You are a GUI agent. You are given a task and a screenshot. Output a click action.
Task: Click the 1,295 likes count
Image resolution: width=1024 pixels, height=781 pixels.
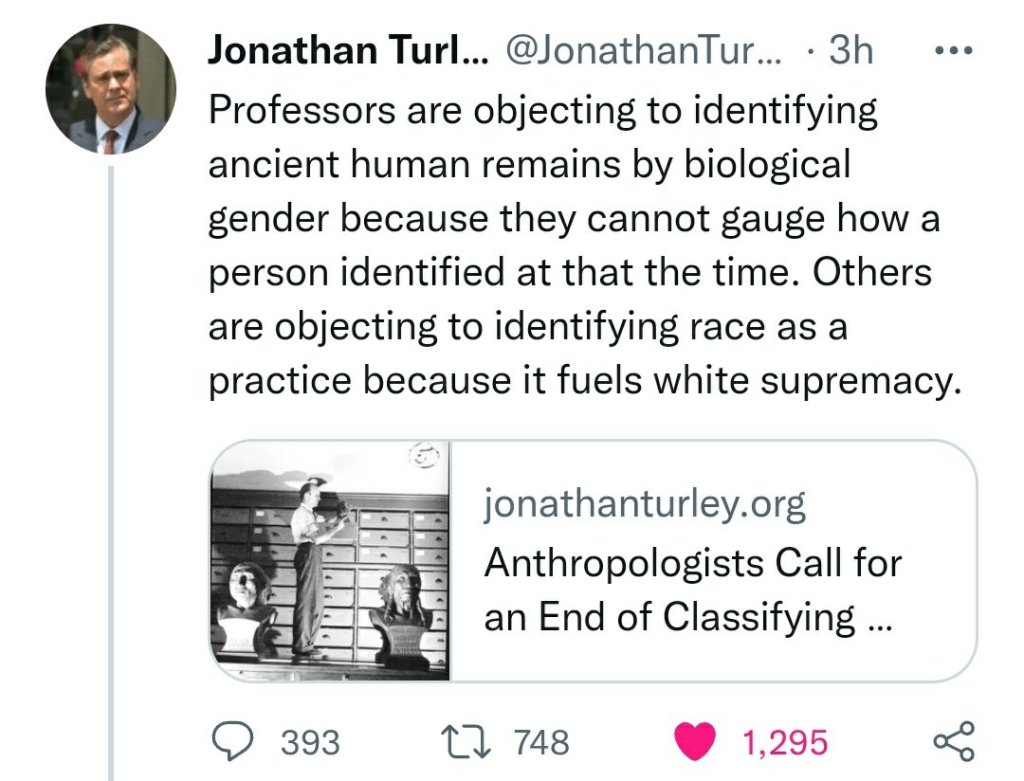pyautogui.click(x=785, y=742)
